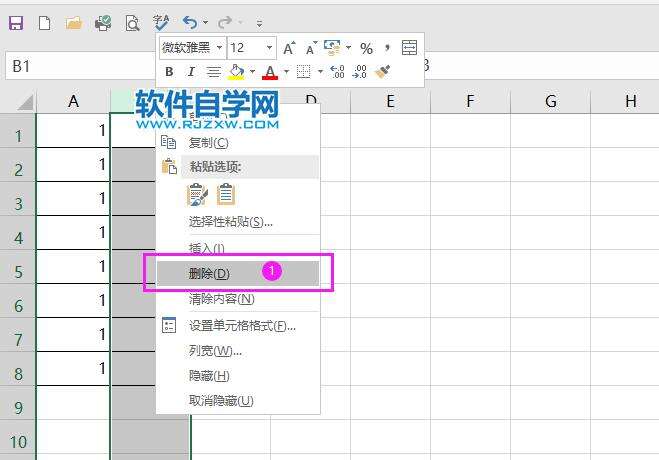659x460 pixels.
Task: Open undo history dropdown arrow
Action: click(206, 22)
